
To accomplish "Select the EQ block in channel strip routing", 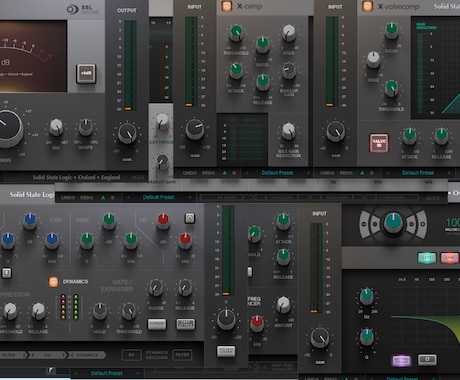I will point(47,355).
